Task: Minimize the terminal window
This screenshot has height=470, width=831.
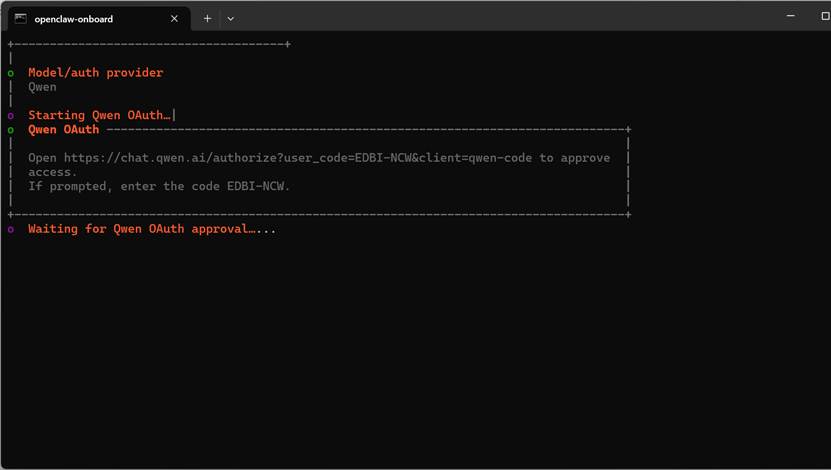Action: pos(790,16)
